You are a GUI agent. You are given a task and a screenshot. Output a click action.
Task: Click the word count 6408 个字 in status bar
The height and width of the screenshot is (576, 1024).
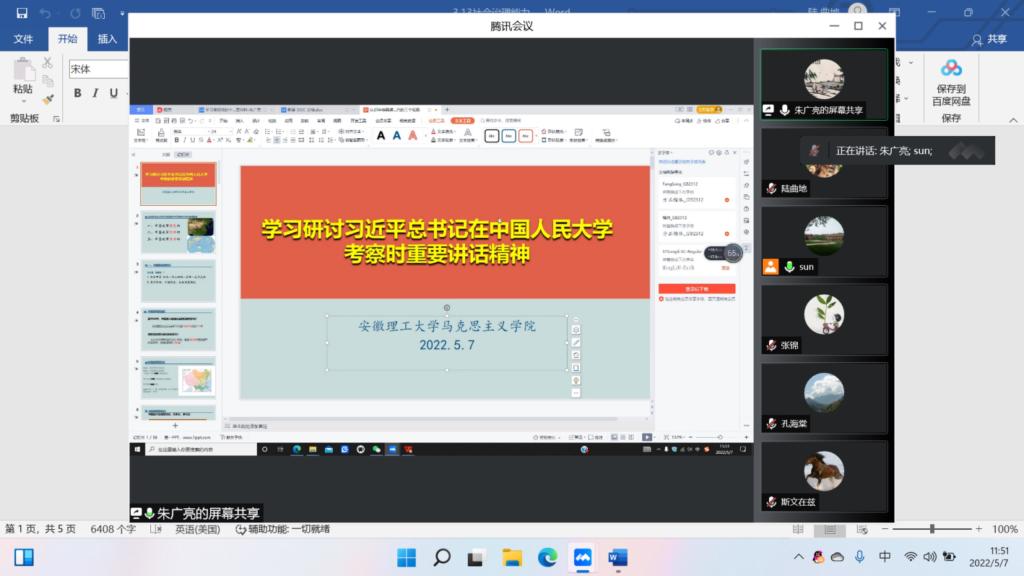point(113,529)
